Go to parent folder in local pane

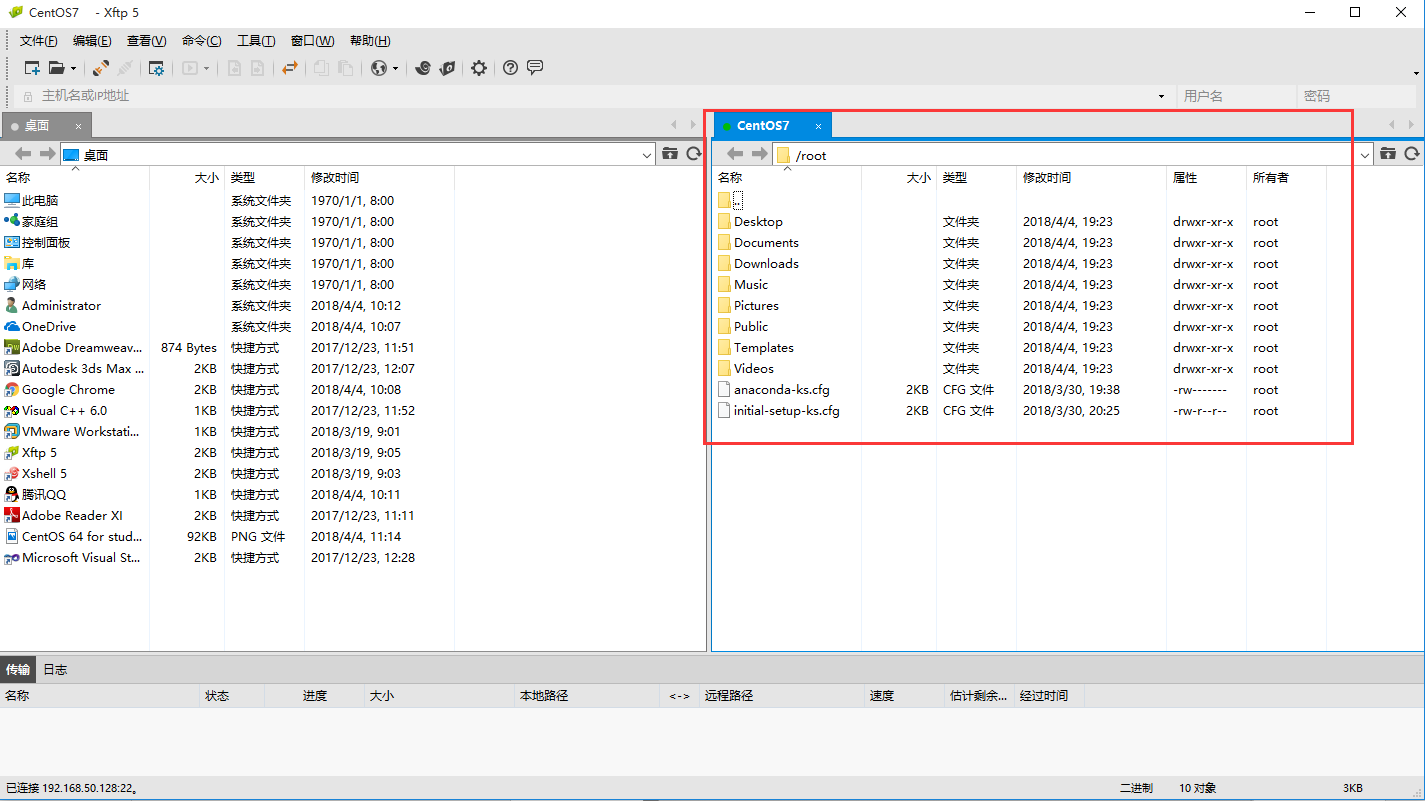pos(670,154)
